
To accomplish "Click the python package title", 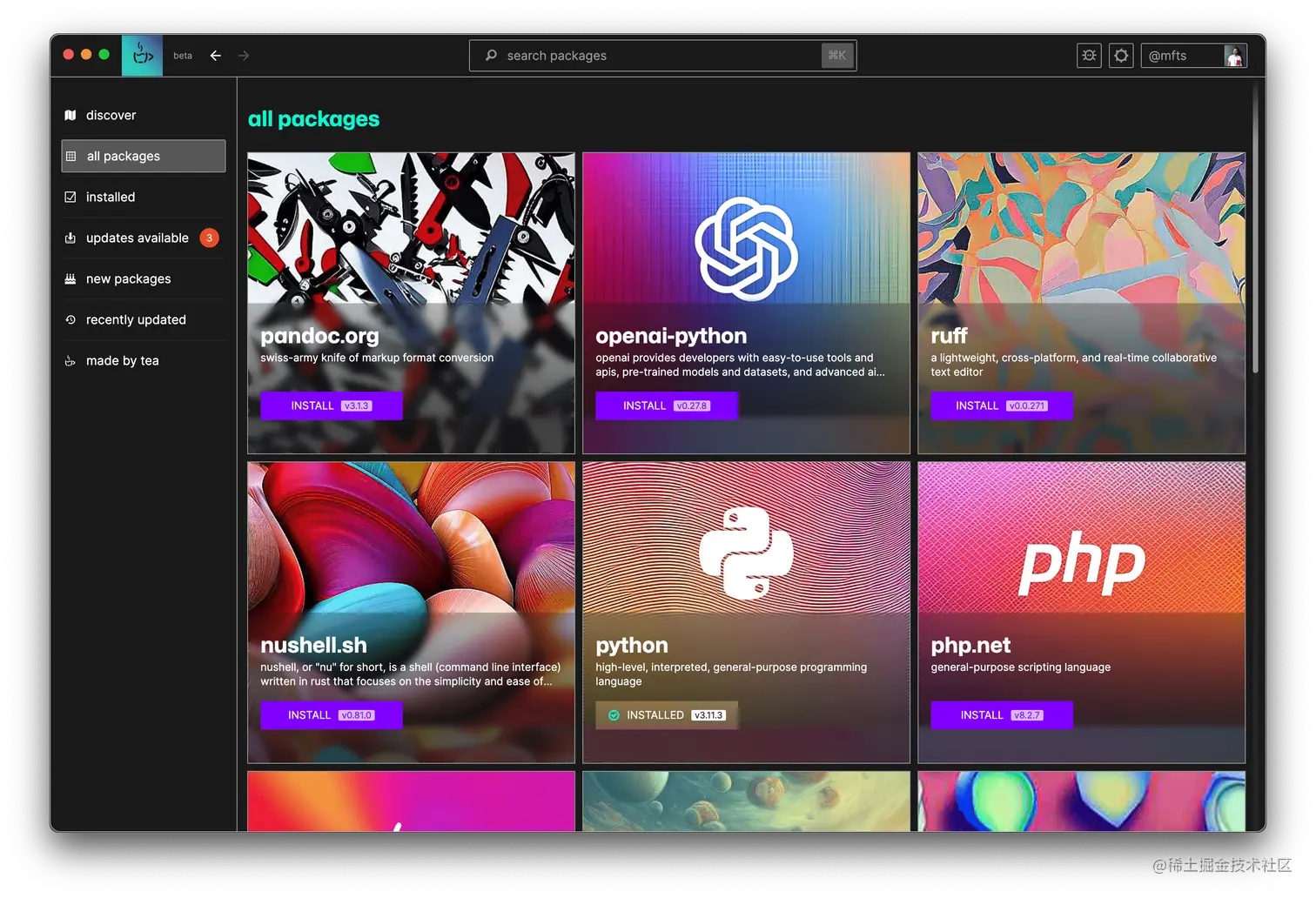I will click(x=632, y=645).
